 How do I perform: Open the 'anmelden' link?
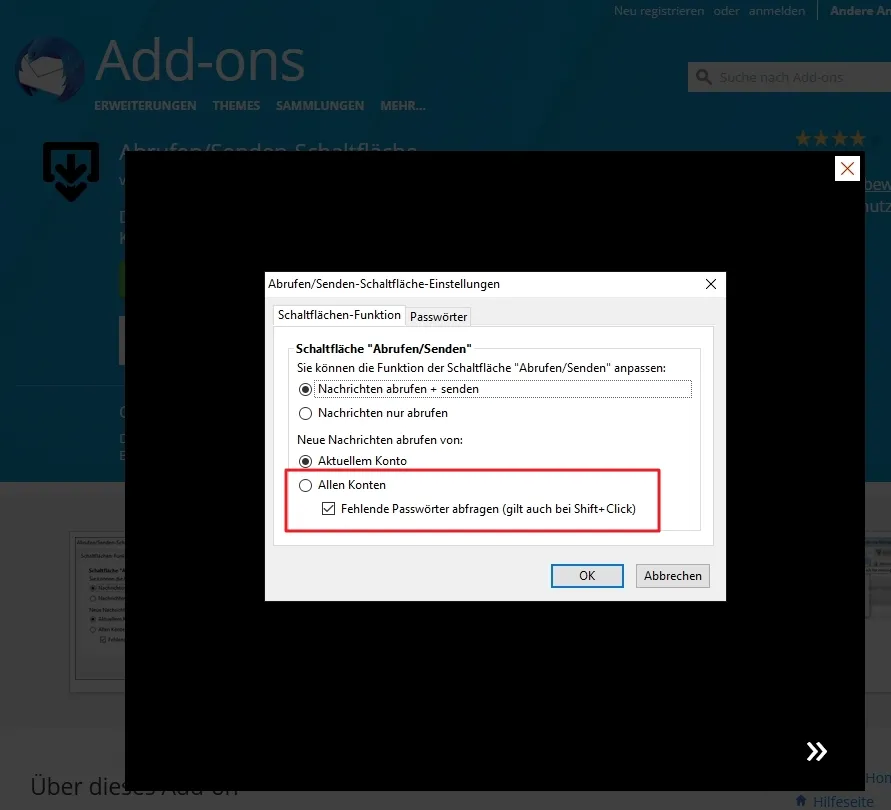click(x=777, y=11)
